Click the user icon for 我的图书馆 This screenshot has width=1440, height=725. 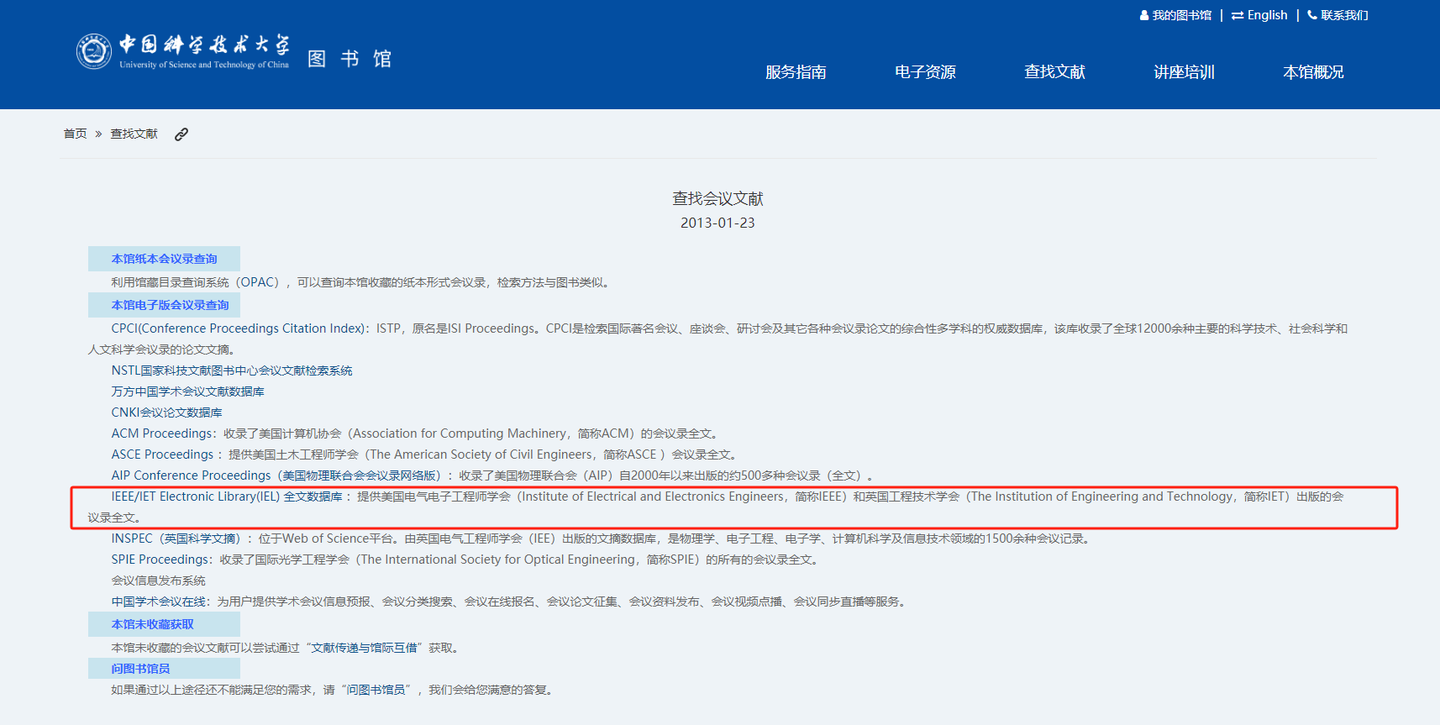click(1144, 15)
